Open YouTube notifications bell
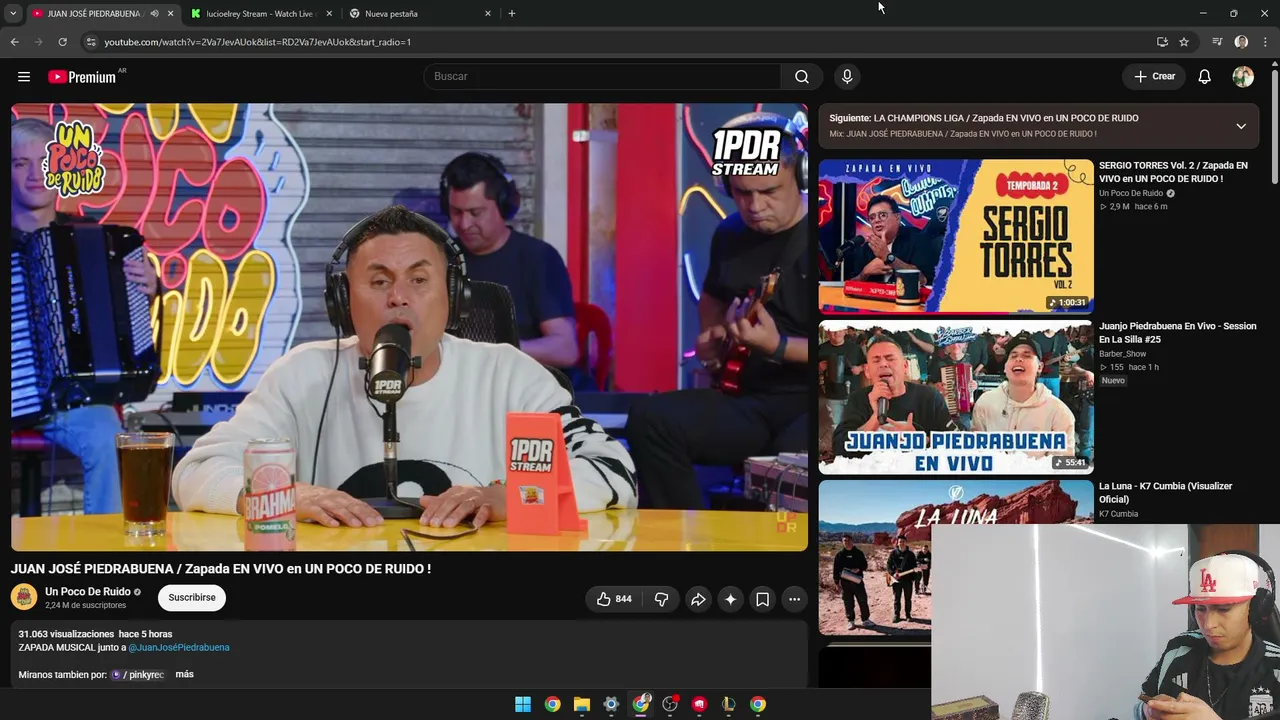 (x=1205, y=77)
